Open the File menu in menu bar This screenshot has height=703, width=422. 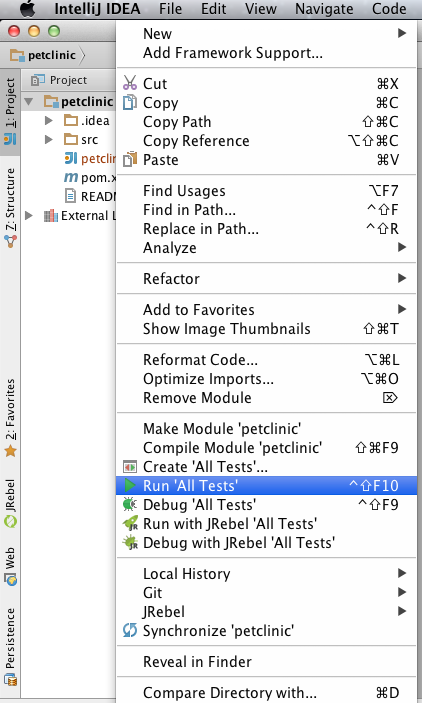(x=170, y=9)
